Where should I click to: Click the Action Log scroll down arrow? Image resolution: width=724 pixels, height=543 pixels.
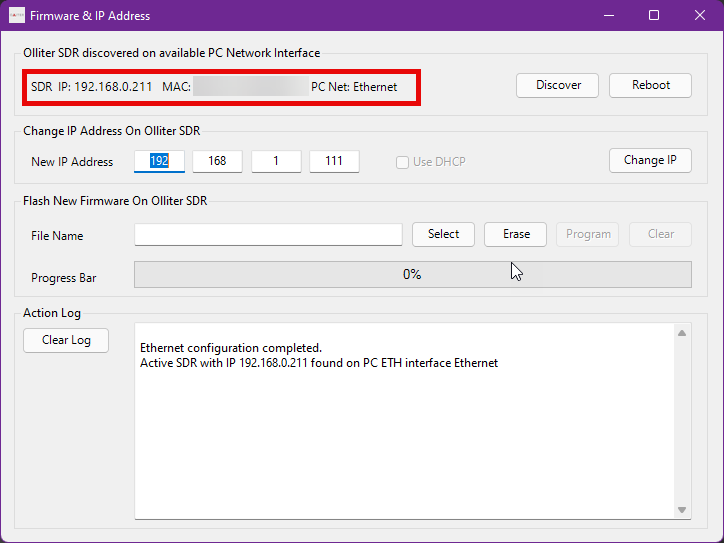[682, 510]
